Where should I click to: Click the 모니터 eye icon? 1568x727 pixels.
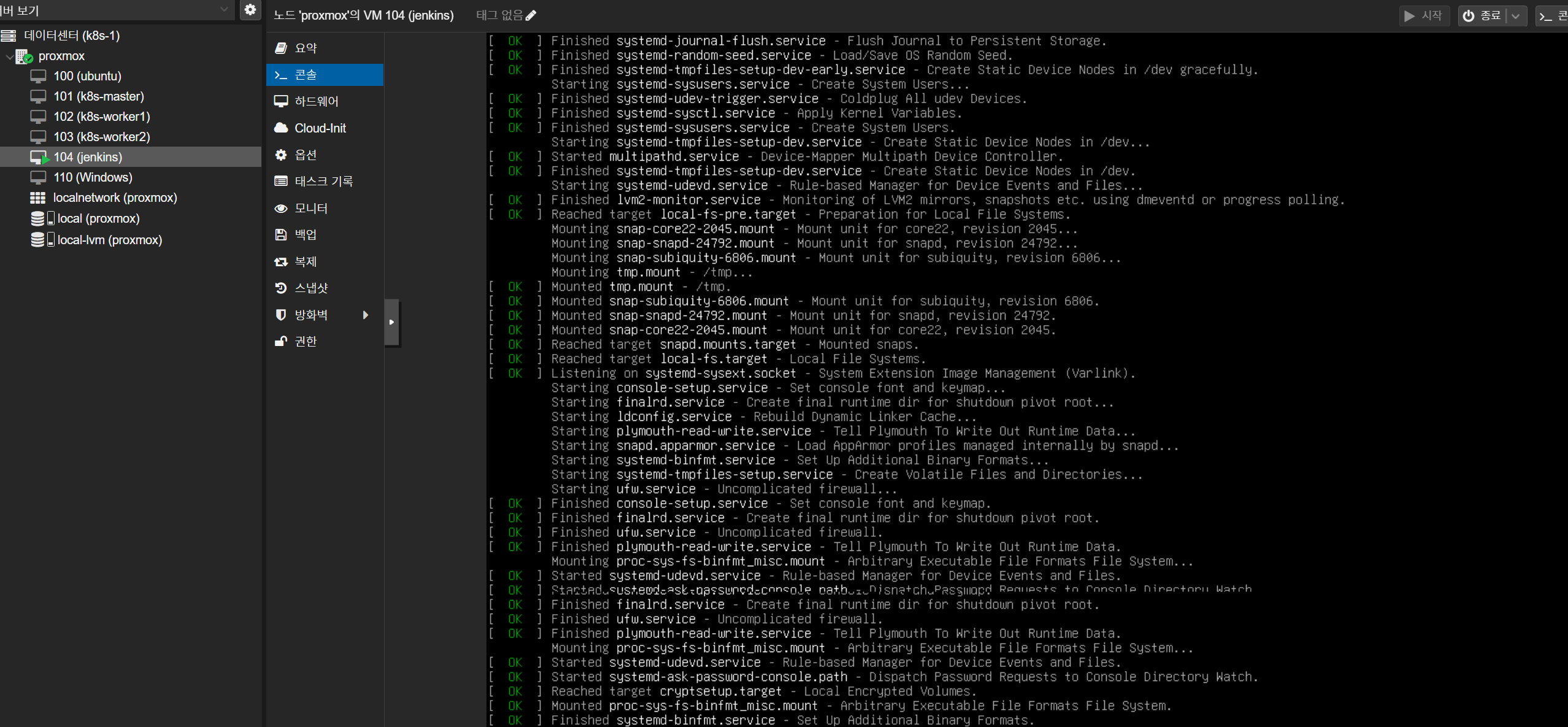pyautogui.click(x=281, y=209)
